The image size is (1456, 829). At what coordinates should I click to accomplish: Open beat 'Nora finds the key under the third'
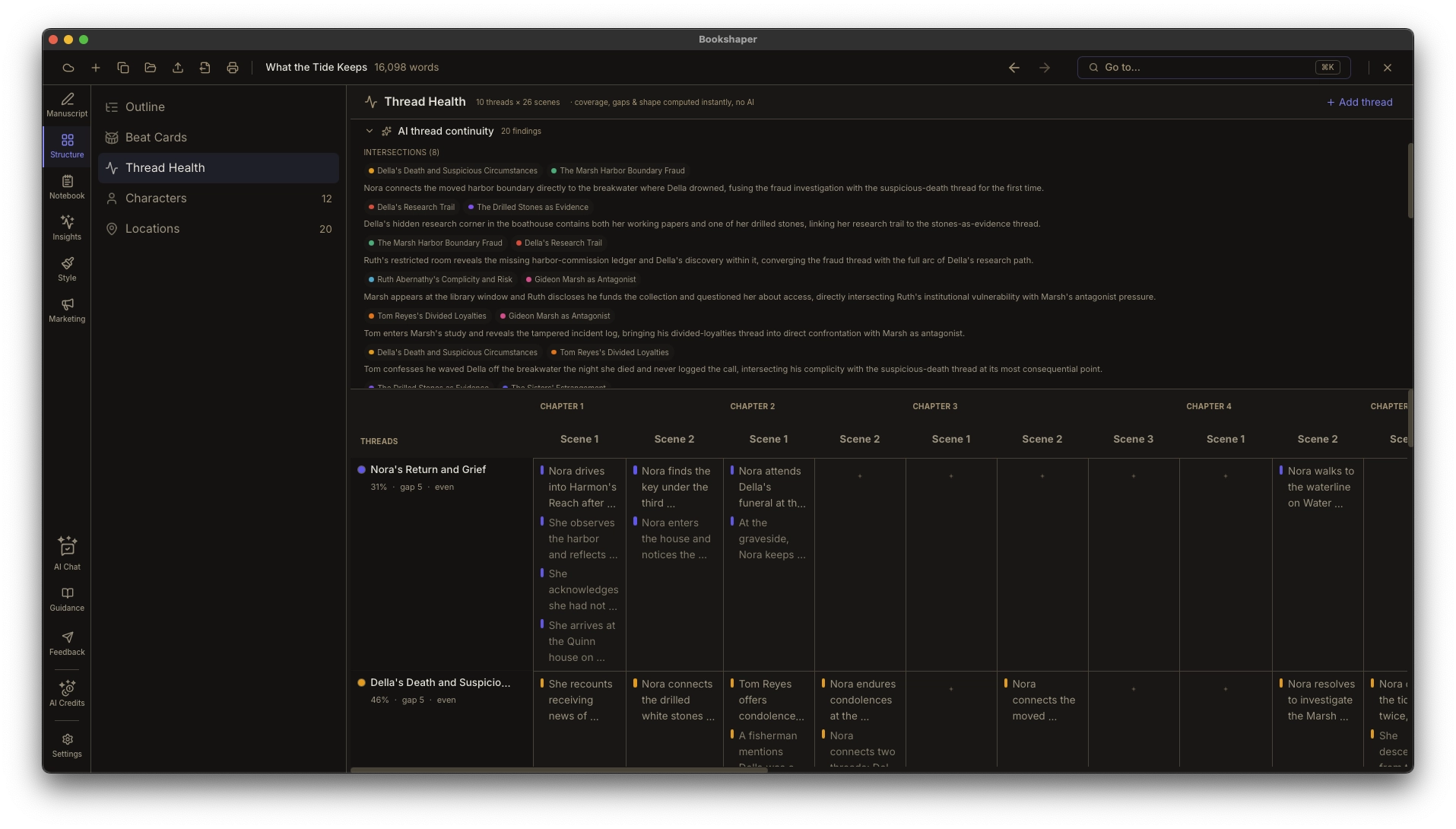tap(674, 488)
